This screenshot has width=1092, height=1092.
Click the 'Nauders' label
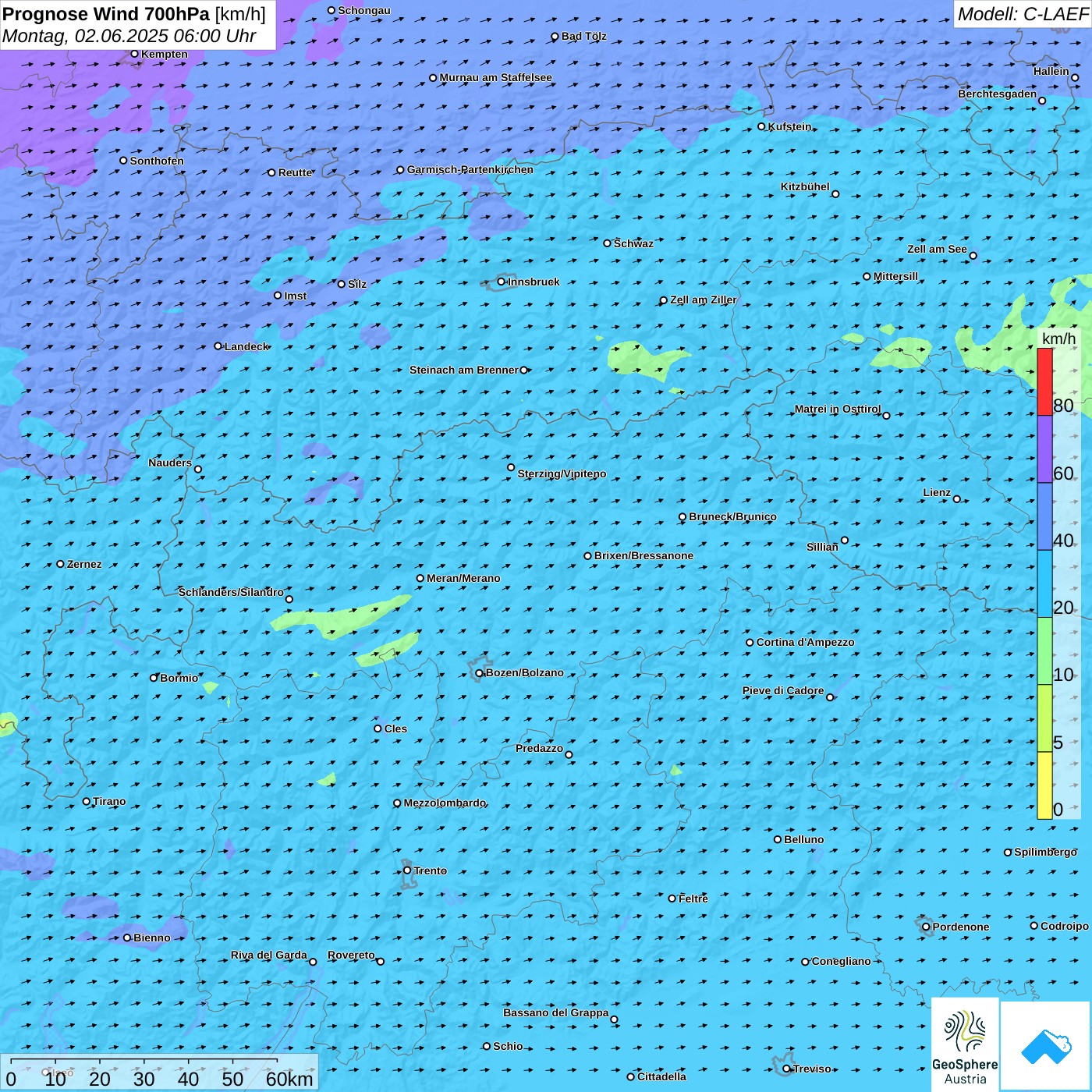170,463
